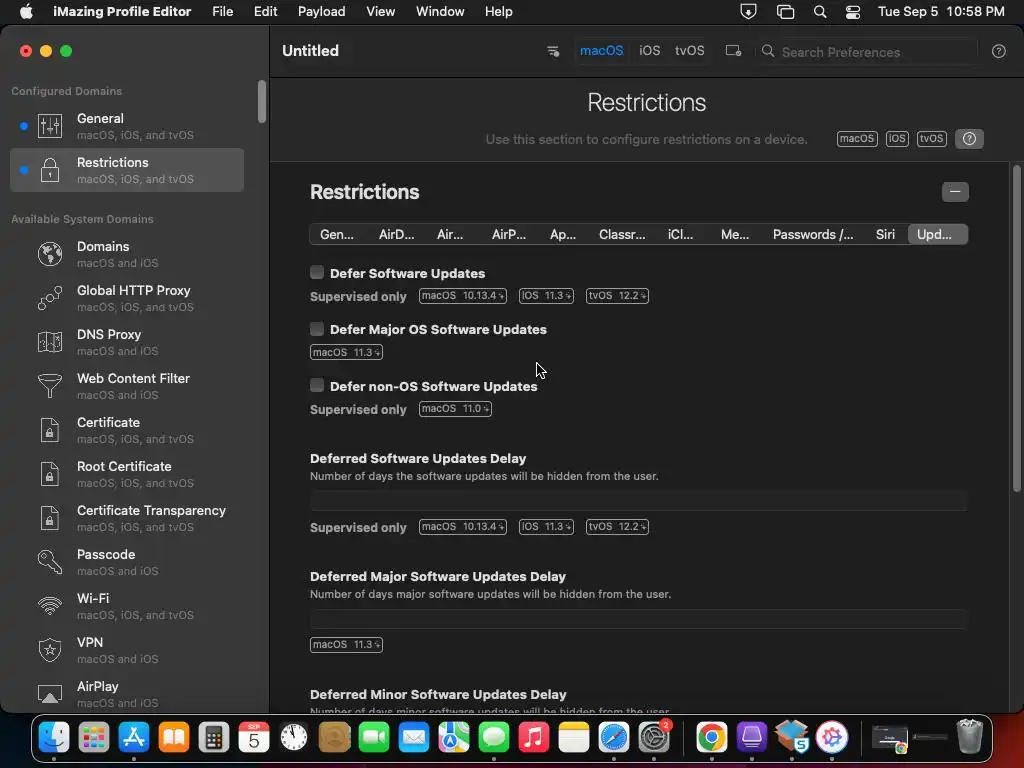
Task: Expand macOS 10.13.4 badge under Defer Software Updates
Action: (462, 296)
